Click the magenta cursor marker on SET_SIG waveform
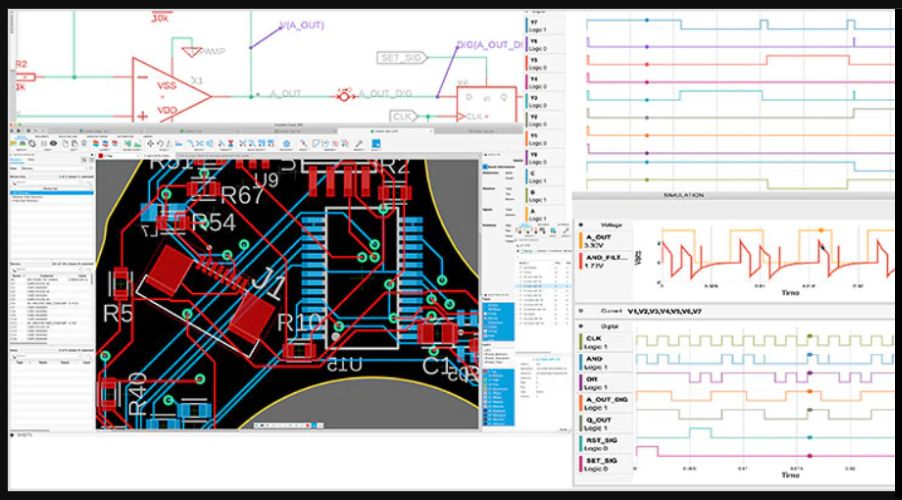 [x=809, y=456]
